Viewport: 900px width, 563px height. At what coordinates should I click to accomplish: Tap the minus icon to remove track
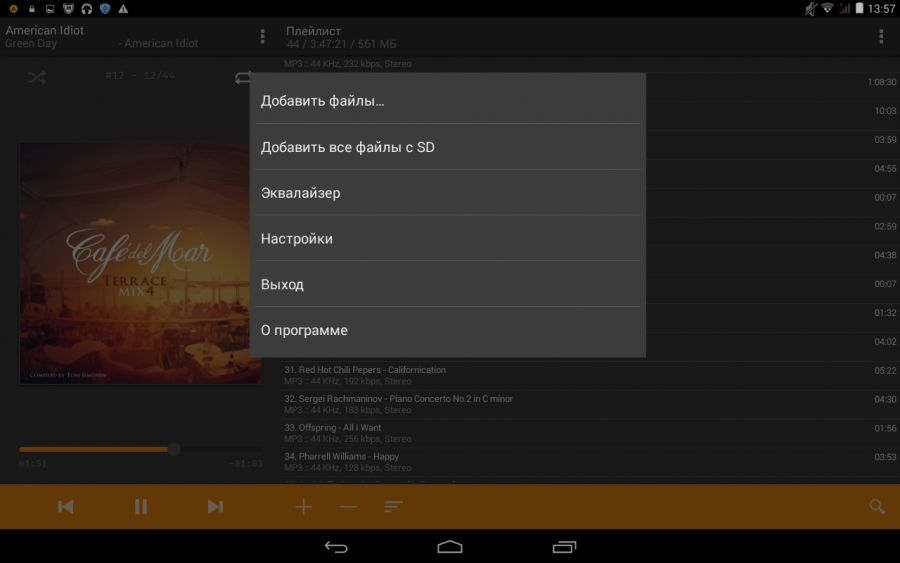pos(348,507)
